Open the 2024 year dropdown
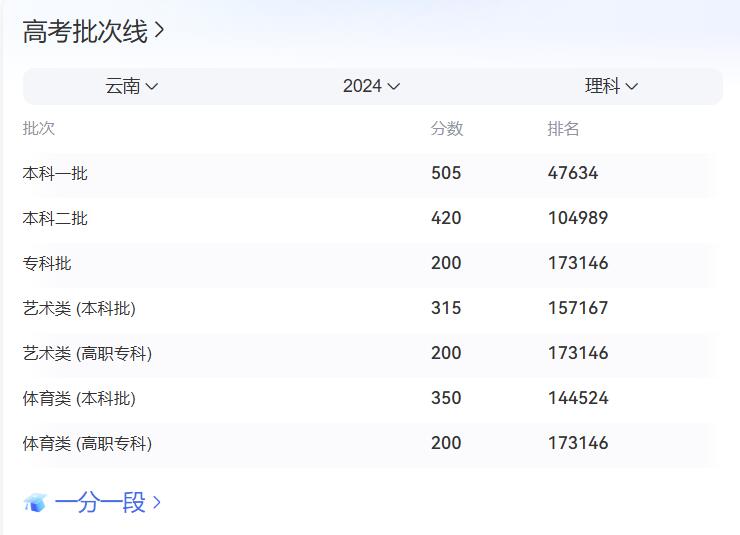Viewport: 740px width, 535px height. pyautogui.click(x=371, y=86)
